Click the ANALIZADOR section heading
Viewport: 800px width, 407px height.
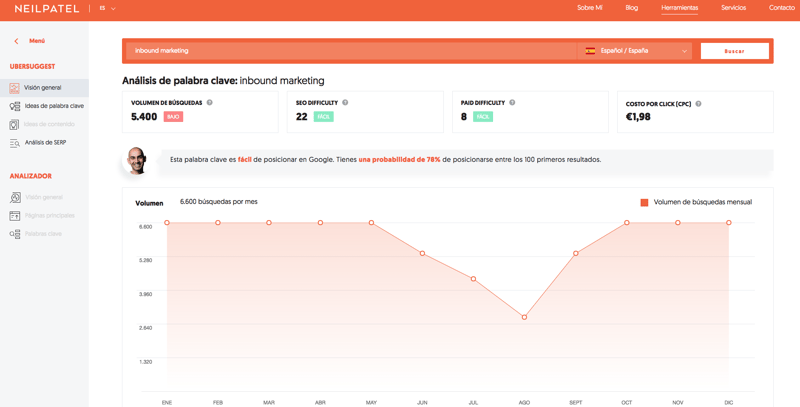[31, 176]
